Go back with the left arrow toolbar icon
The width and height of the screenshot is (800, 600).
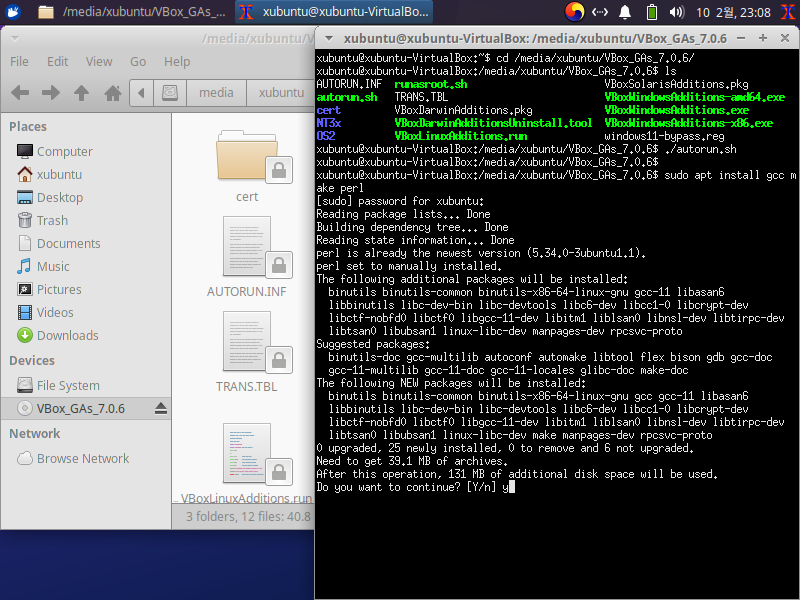coord(20,93)
